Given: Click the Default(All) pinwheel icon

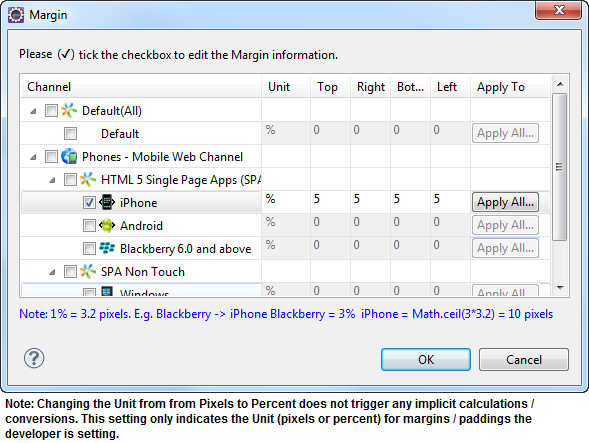Looking at the screenshot, I should (x=69, y=110).
